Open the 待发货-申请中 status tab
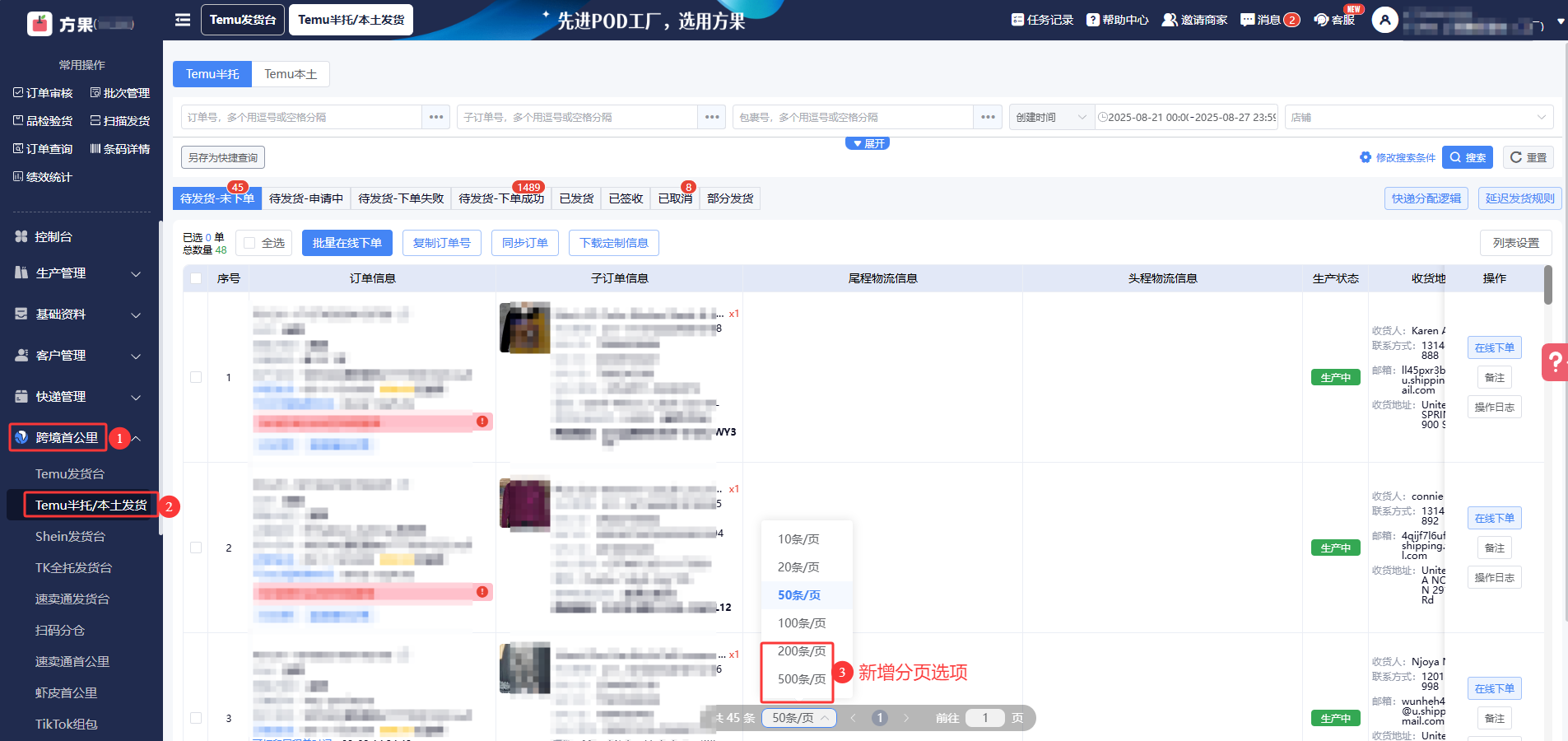Viewport: 1568px width, 741px height. [x=306, y=198]
